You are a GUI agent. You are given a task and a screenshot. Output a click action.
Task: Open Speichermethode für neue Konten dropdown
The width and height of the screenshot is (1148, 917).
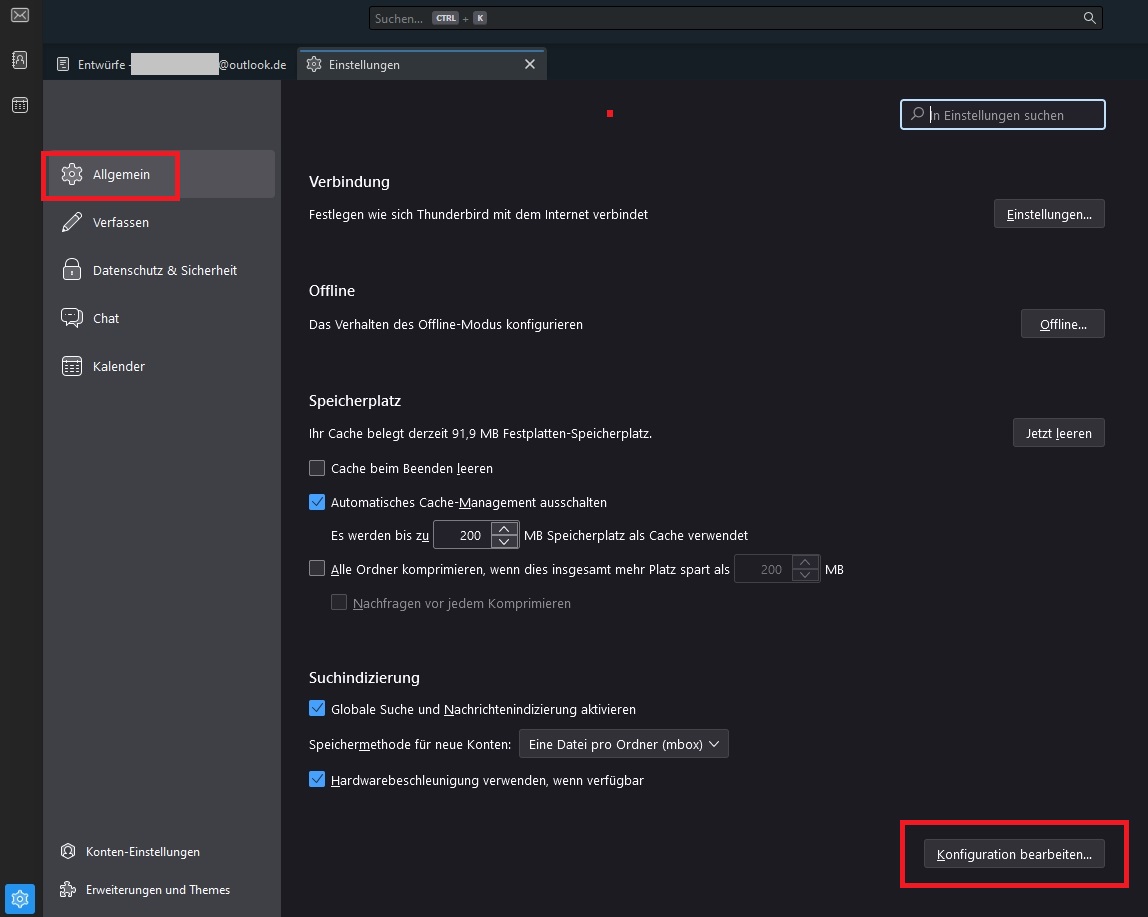pyautogui.click(x=624, y=744)
